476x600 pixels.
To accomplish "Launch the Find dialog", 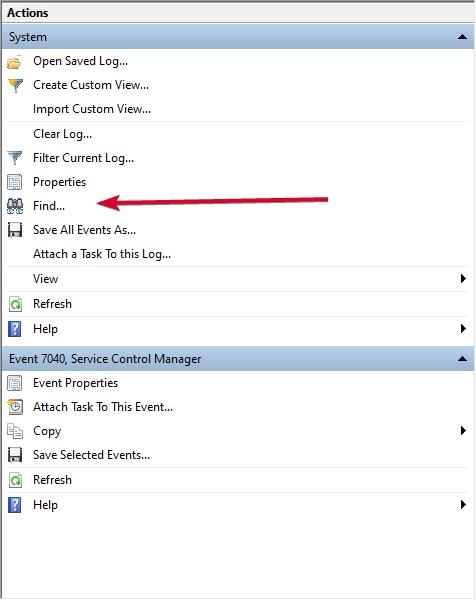I will click(49, 206).
